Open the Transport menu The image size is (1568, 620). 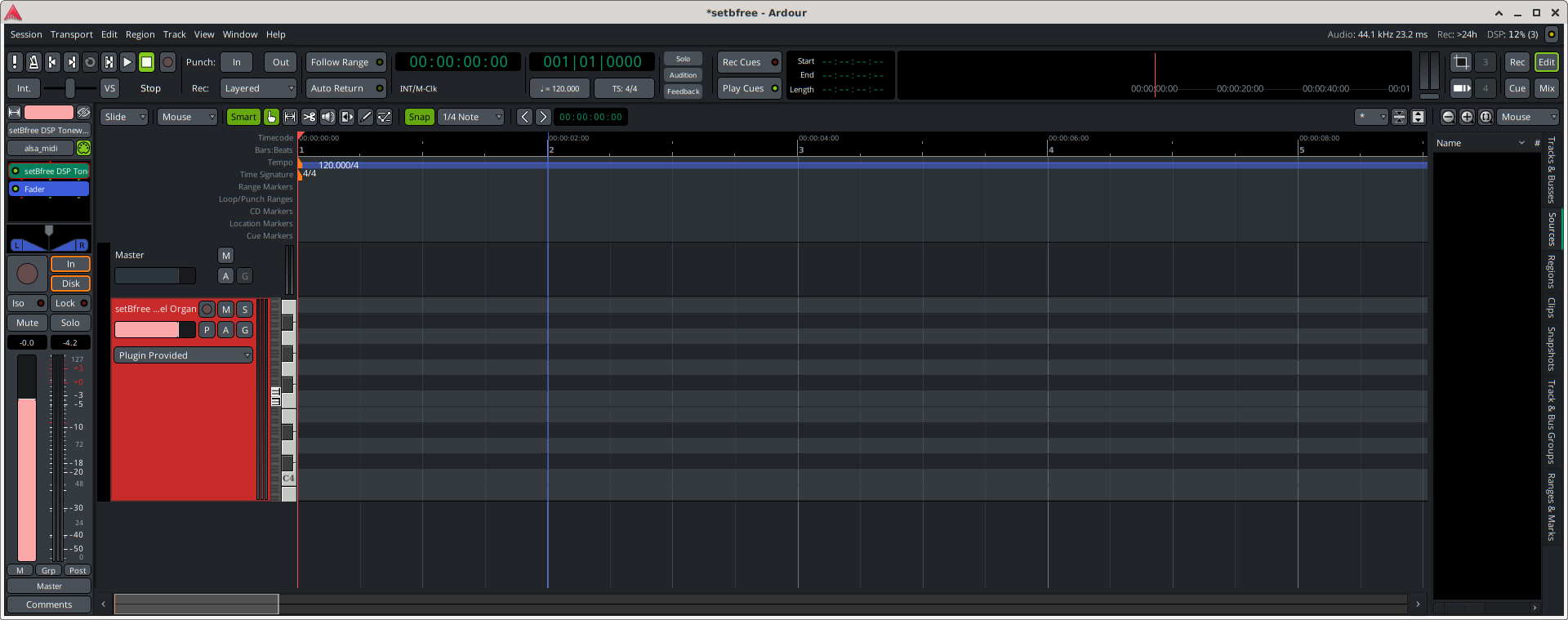[72, 34]
